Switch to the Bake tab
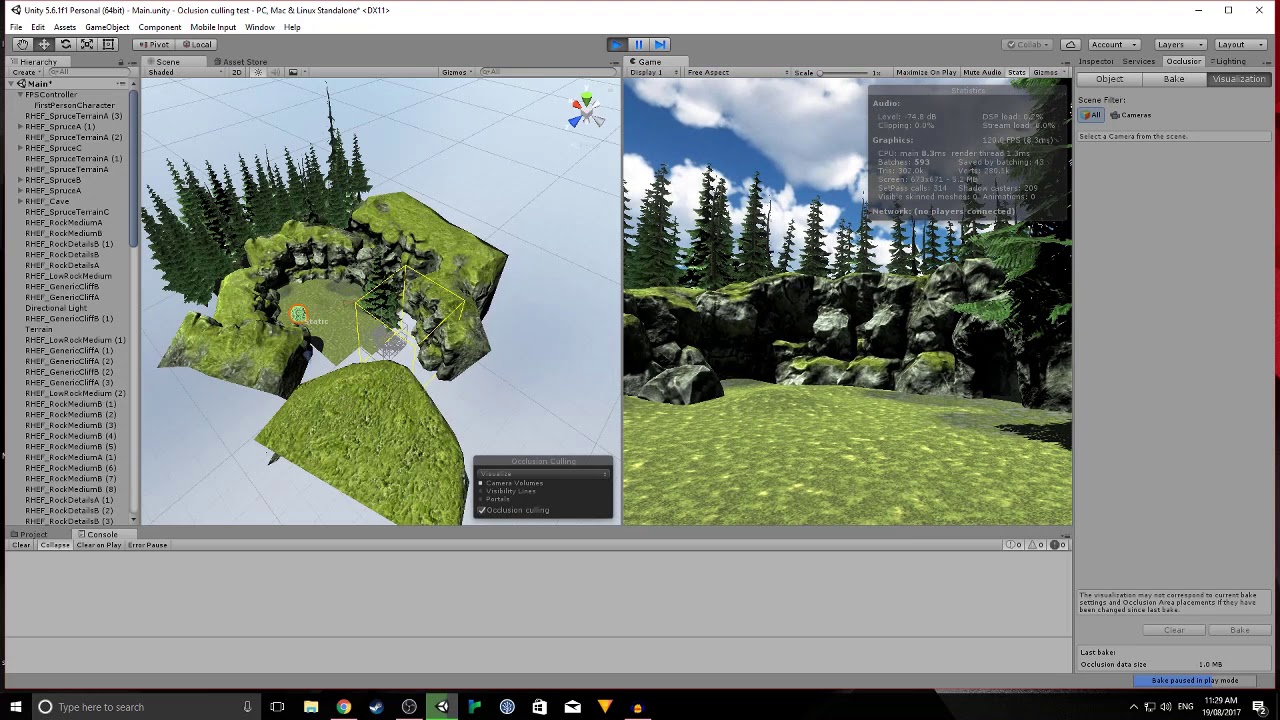Screen dimensions: 1280x720 (x=1174, y=79)
